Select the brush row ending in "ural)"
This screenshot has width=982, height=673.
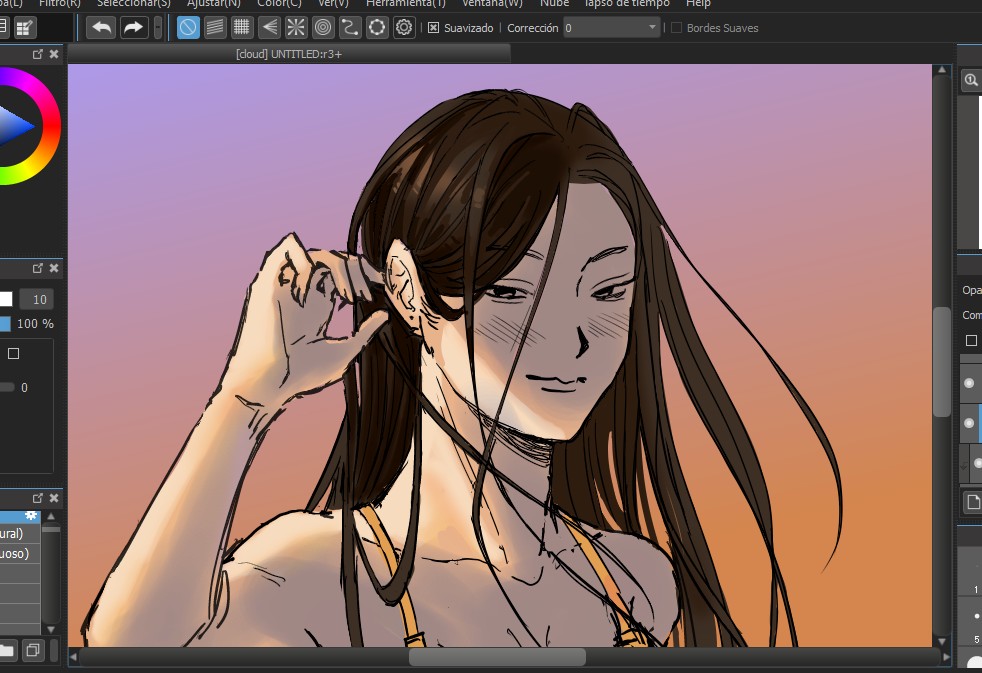point(20,533)
